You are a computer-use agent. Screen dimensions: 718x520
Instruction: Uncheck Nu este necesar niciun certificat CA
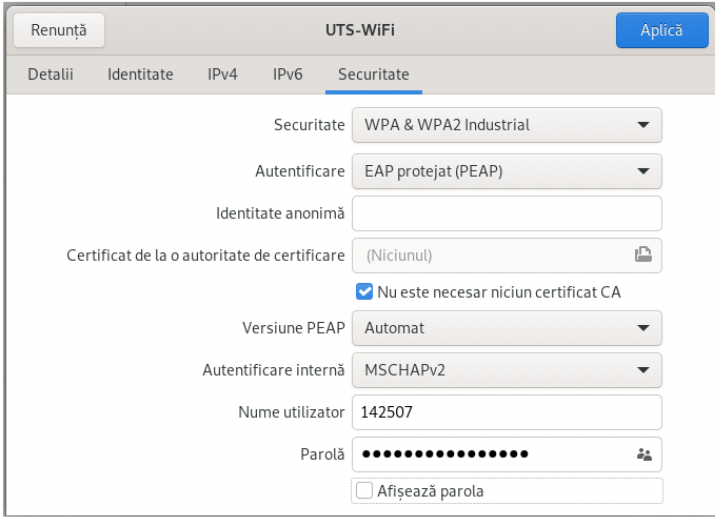(364, 292)
